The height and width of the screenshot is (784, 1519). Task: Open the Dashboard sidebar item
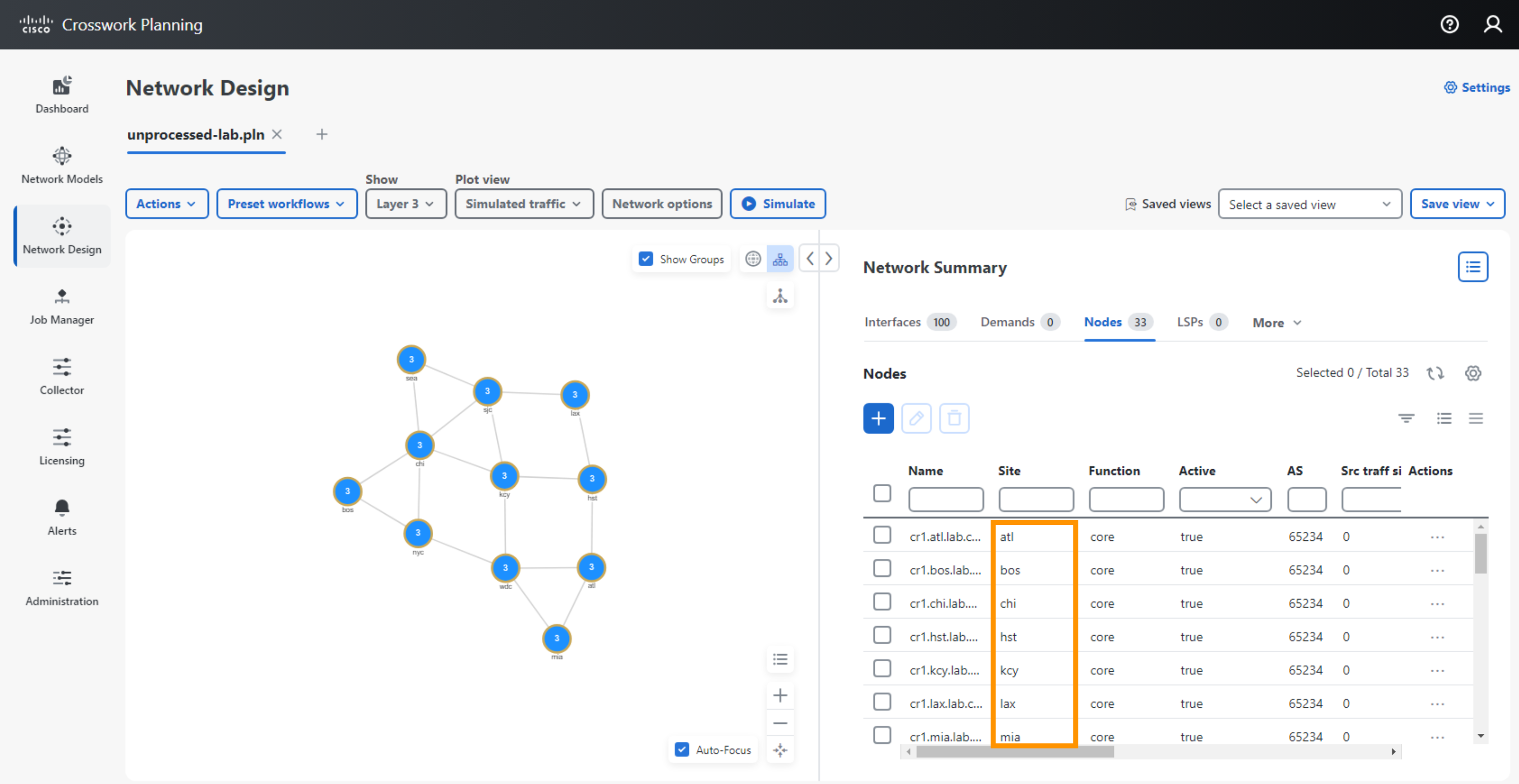62,94
